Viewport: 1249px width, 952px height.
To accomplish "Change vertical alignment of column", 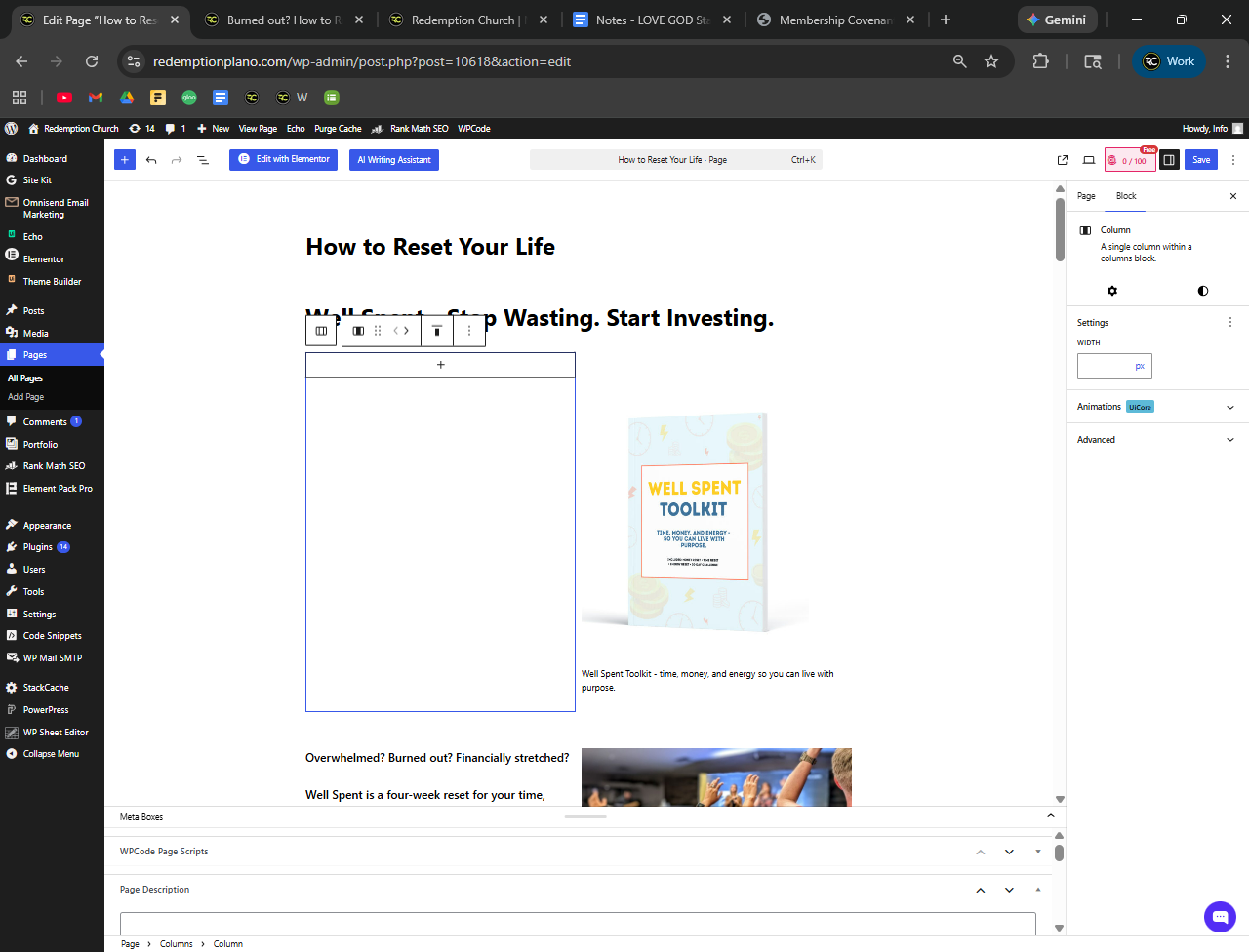I will (x=437, y=331).
